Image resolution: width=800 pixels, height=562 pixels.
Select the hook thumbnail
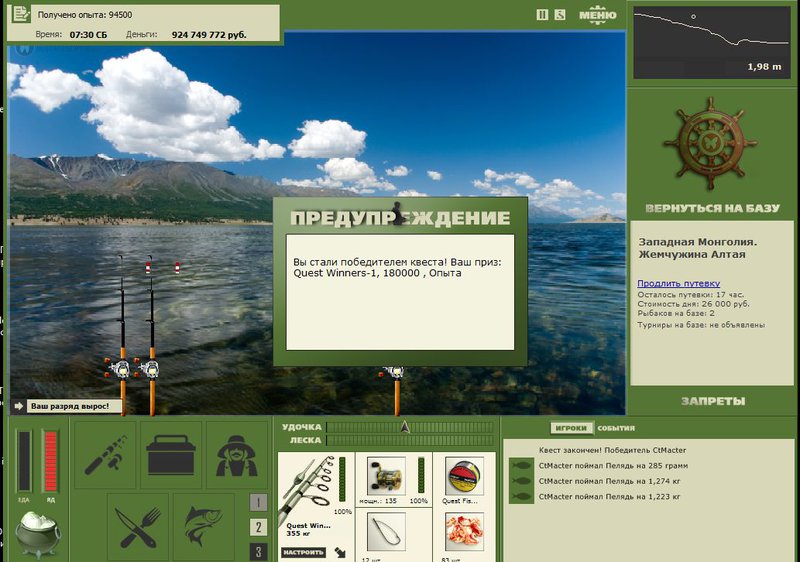[x=386, y=532]
